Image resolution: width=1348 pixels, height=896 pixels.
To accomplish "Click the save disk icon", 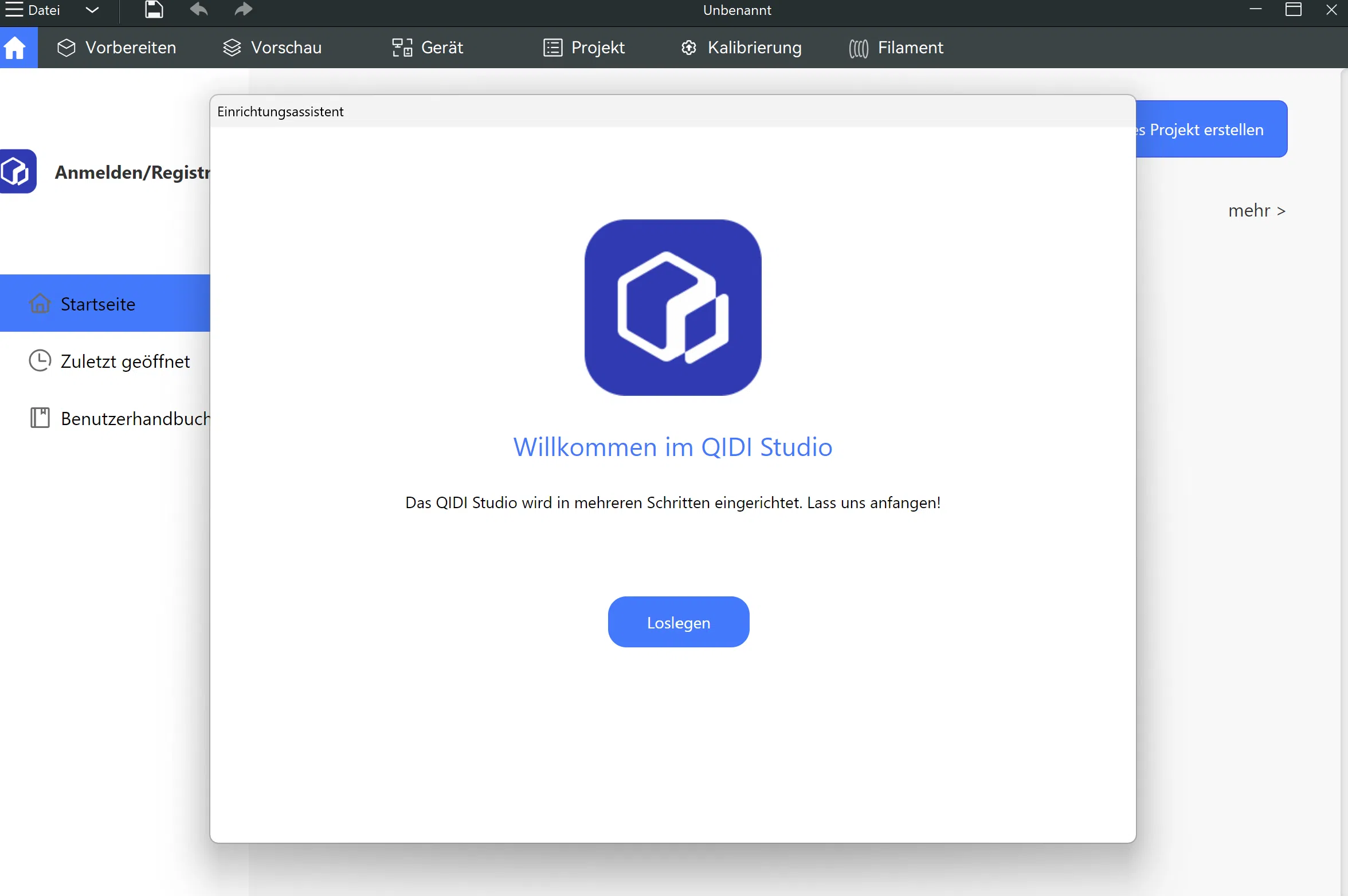I will pyautogui.click(x=154, y=10).
